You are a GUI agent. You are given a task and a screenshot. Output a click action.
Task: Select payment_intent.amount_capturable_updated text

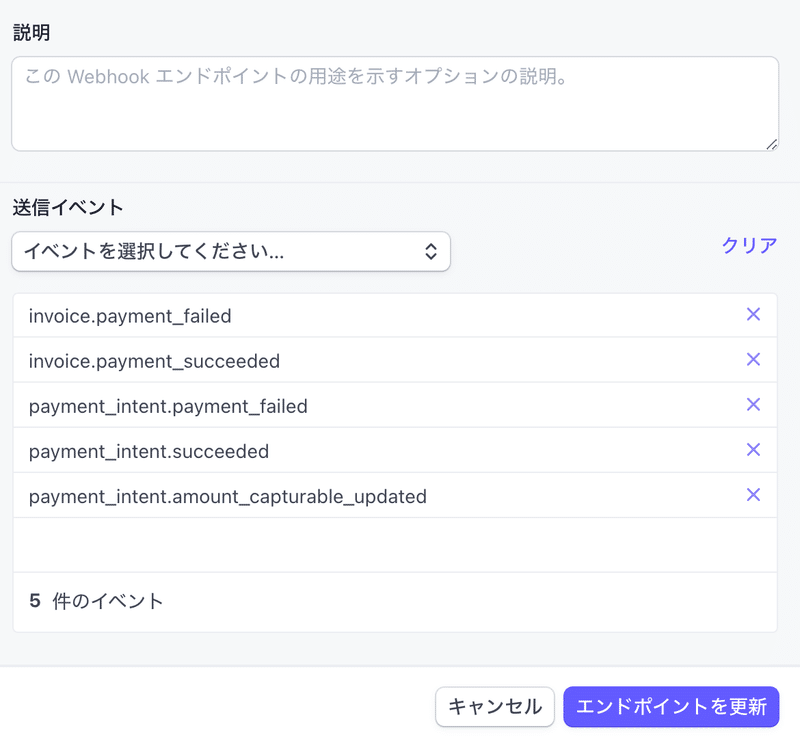click(x=228, y=496)
